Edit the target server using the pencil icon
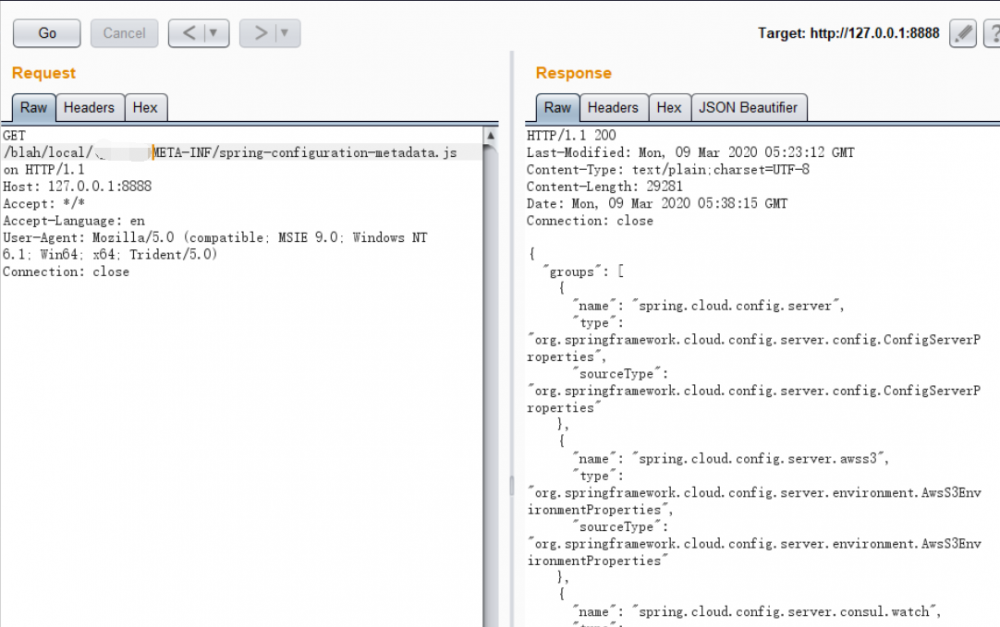This screenshot has height=627, width=1000. coord(961,33)
